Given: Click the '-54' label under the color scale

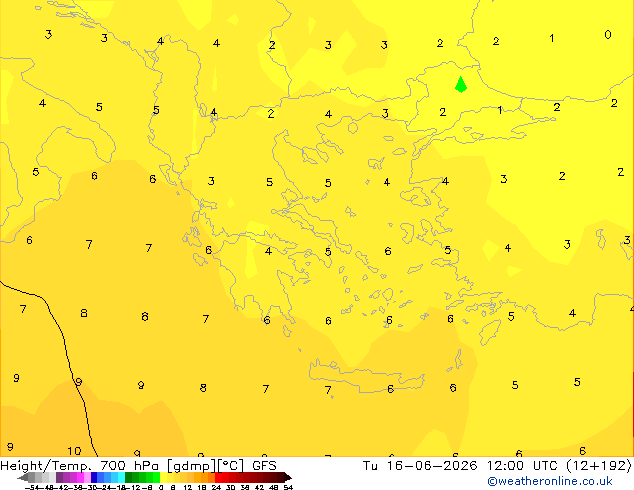Looking at the screenshot, I should pos(32,487).
